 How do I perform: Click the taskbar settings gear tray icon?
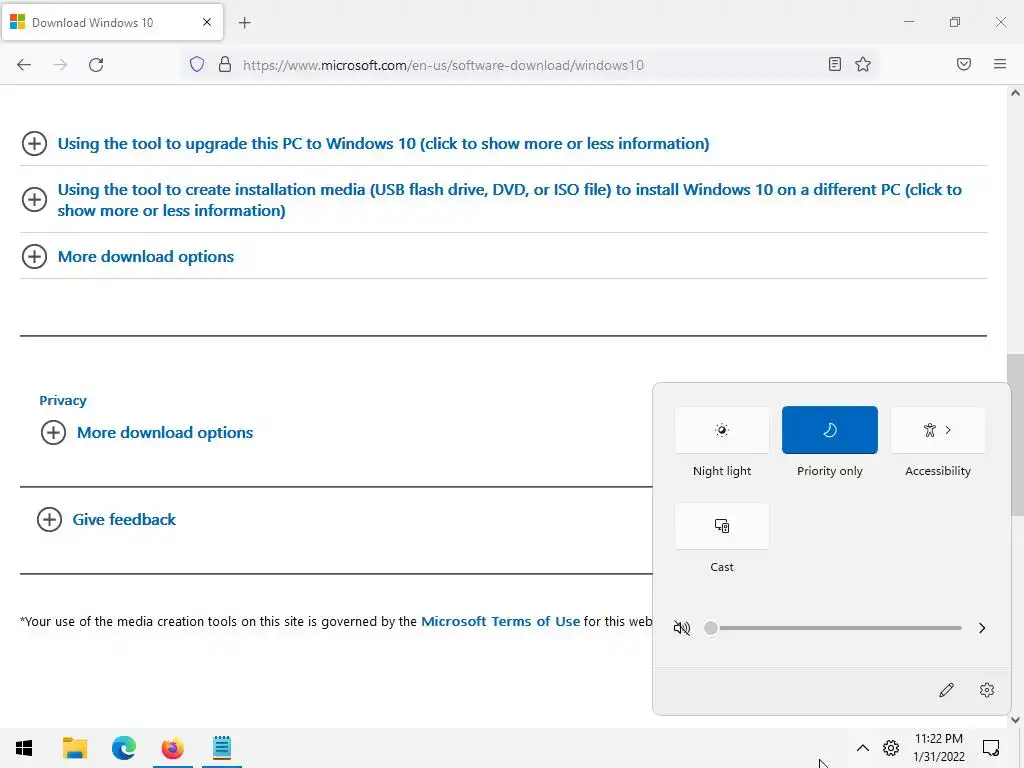tap(891, 748)
